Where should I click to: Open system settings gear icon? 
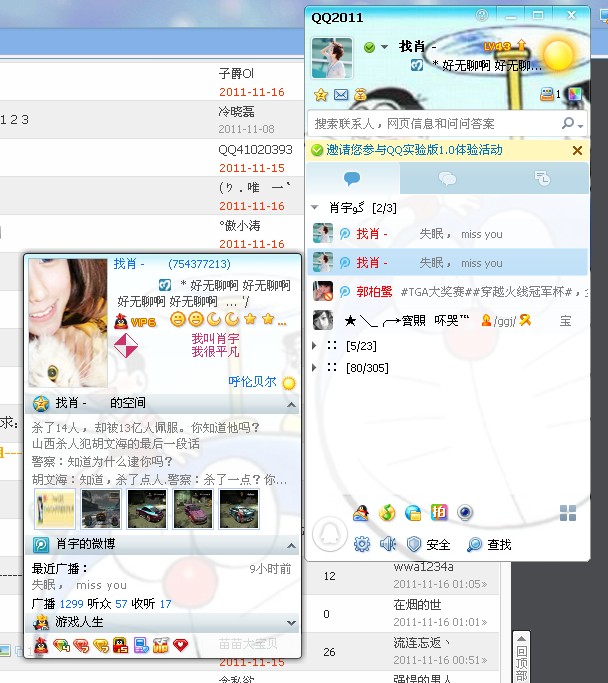click(x=362, y=544)
